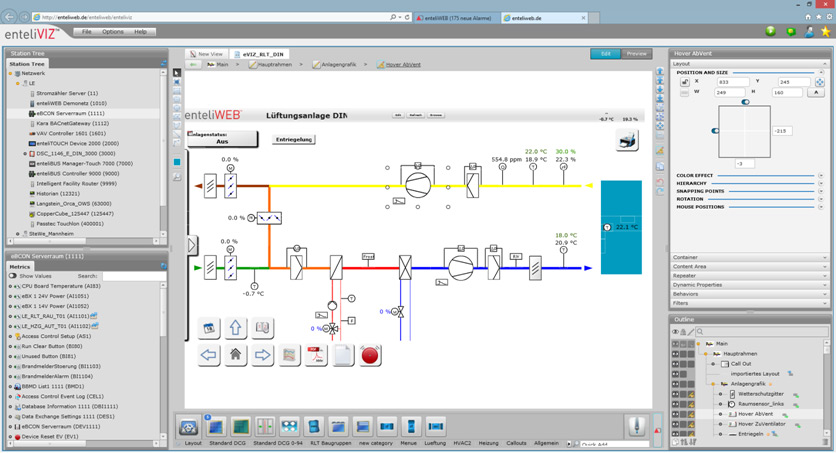Click the yellow favorites star icon
Screen dimensions: 836x453
click(x=826, y=31)
